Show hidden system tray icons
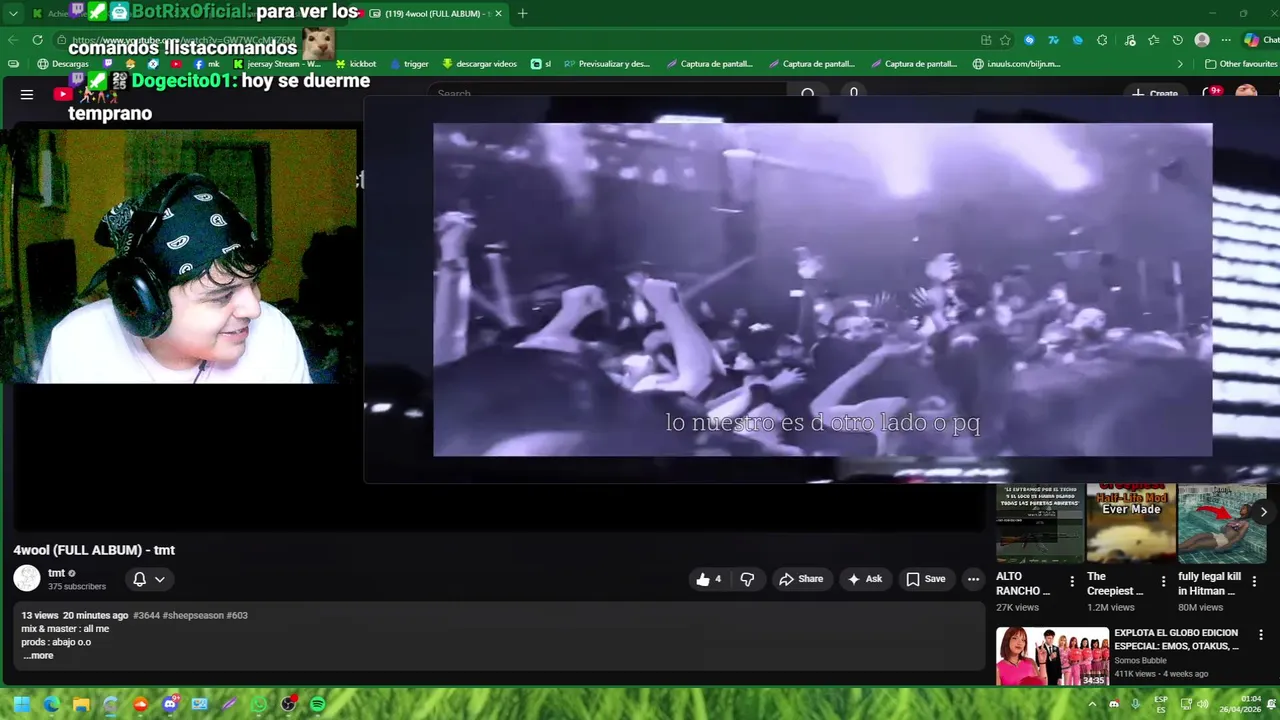Viewport: 1280px width, 720px height. [1091, 704]
